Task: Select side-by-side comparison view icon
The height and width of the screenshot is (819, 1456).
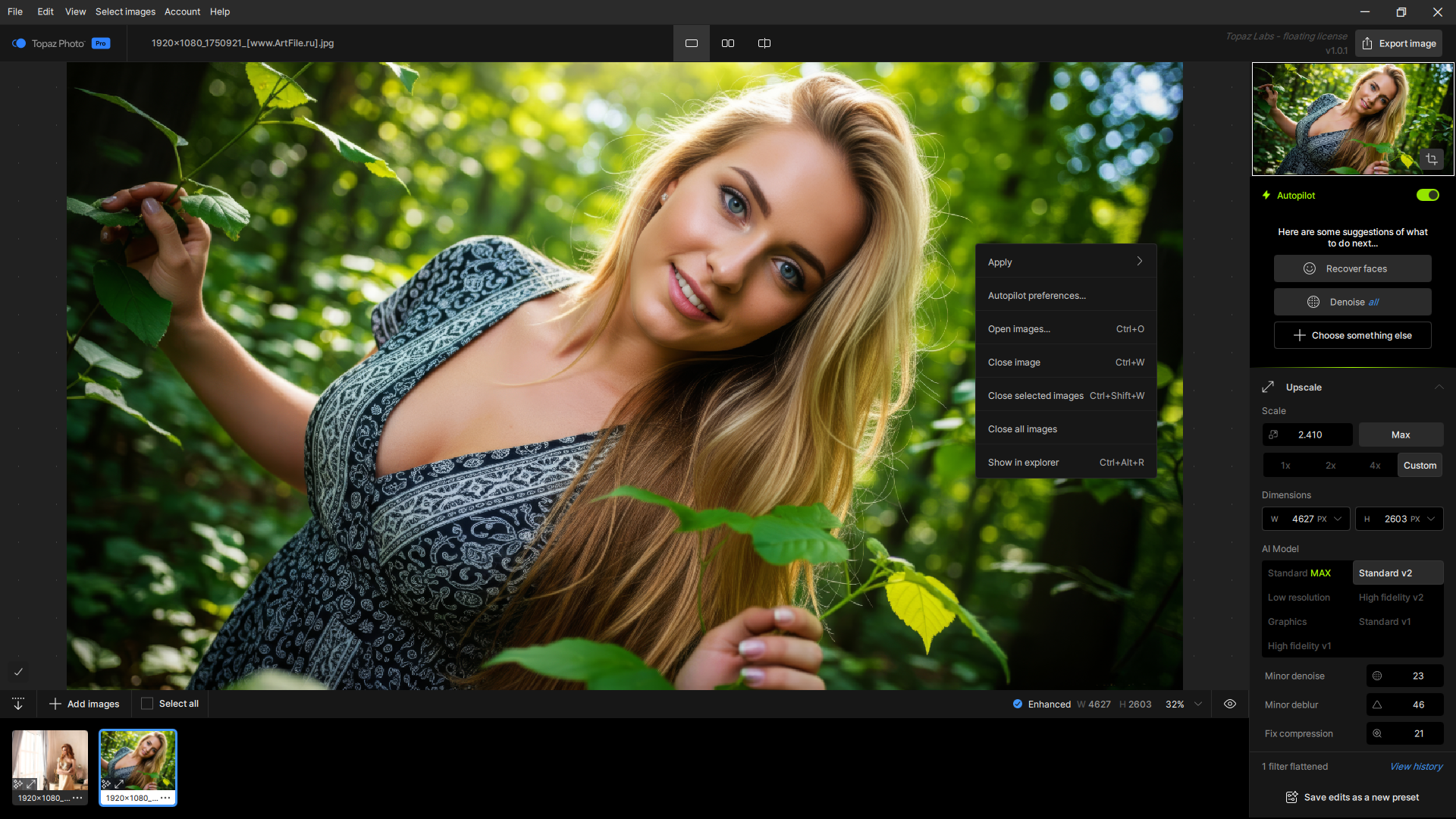Action: click(x=727, y=43)
